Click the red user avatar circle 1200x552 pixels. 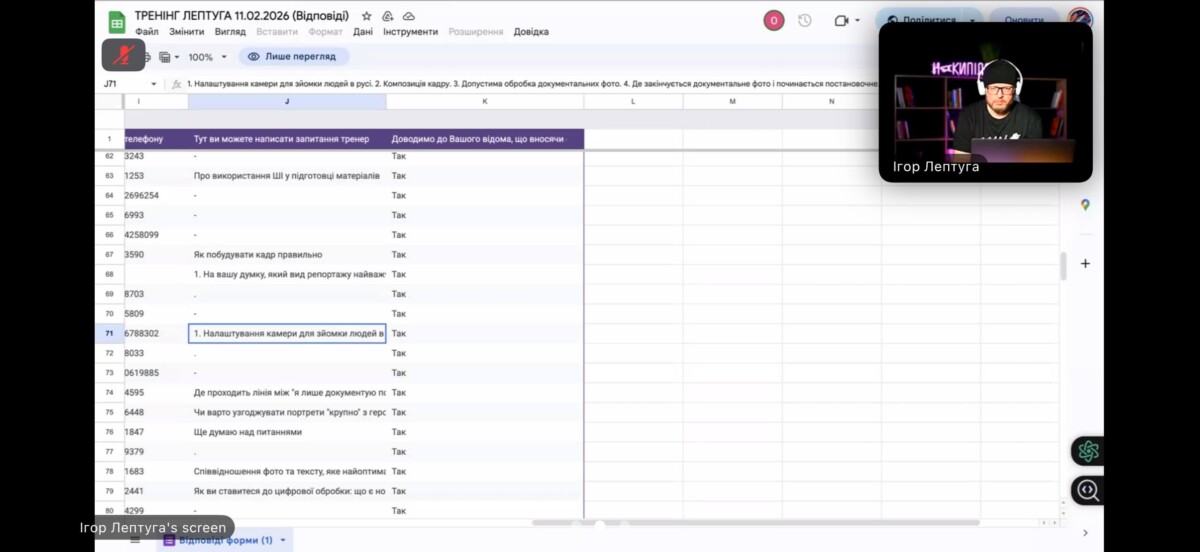pos(773,20)
